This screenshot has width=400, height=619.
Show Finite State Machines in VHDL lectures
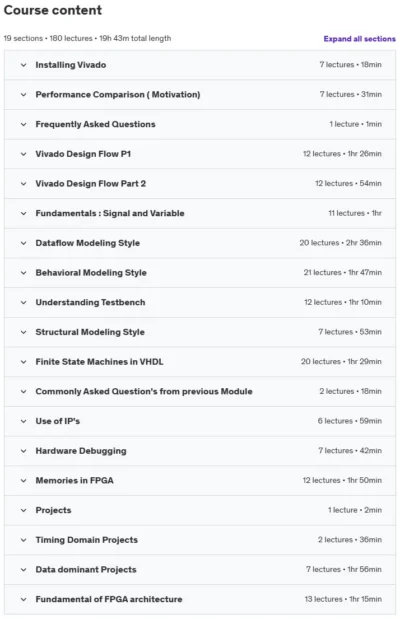(200, 362)
